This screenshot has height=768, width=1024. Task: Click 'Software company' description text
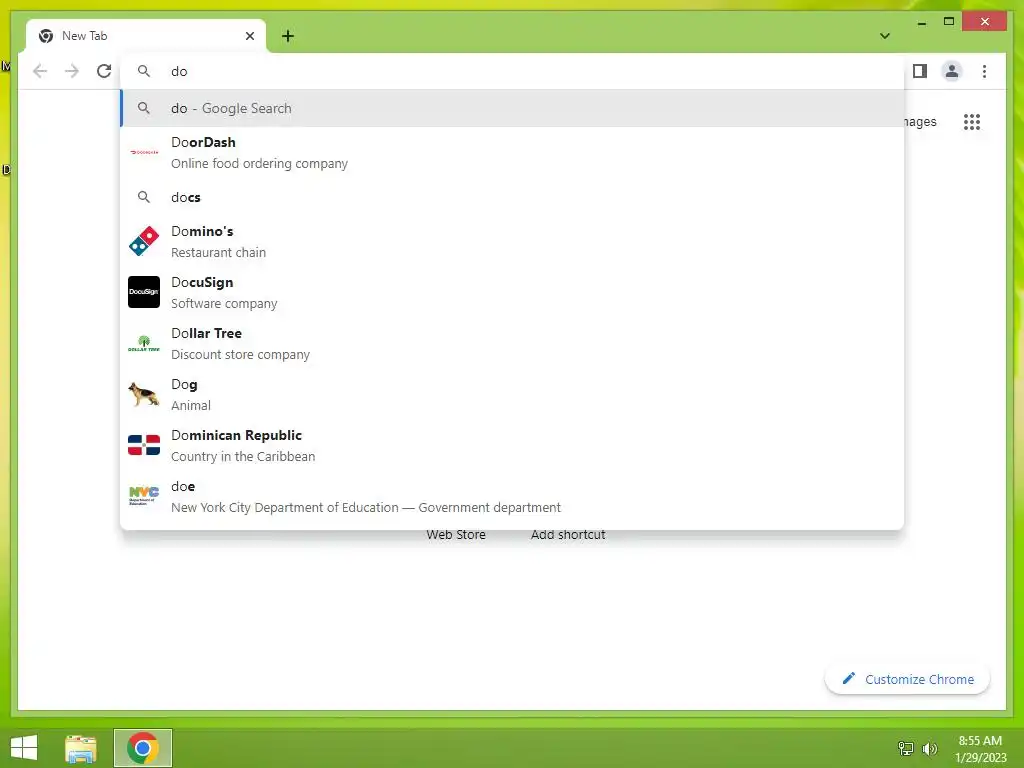(224, 304)
